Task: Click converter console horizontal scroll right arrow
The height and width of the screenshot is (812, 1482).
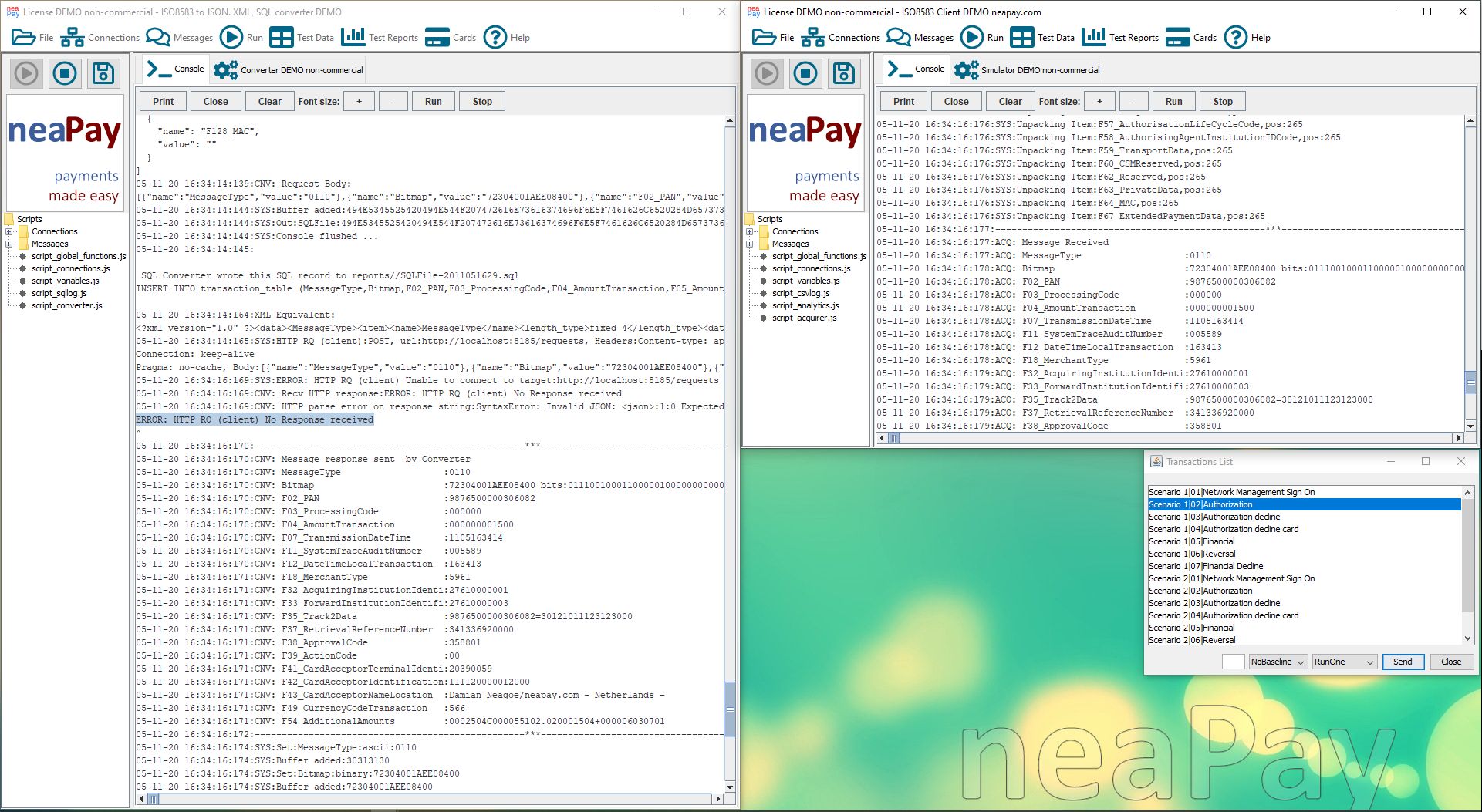Action: pos(718,799)
